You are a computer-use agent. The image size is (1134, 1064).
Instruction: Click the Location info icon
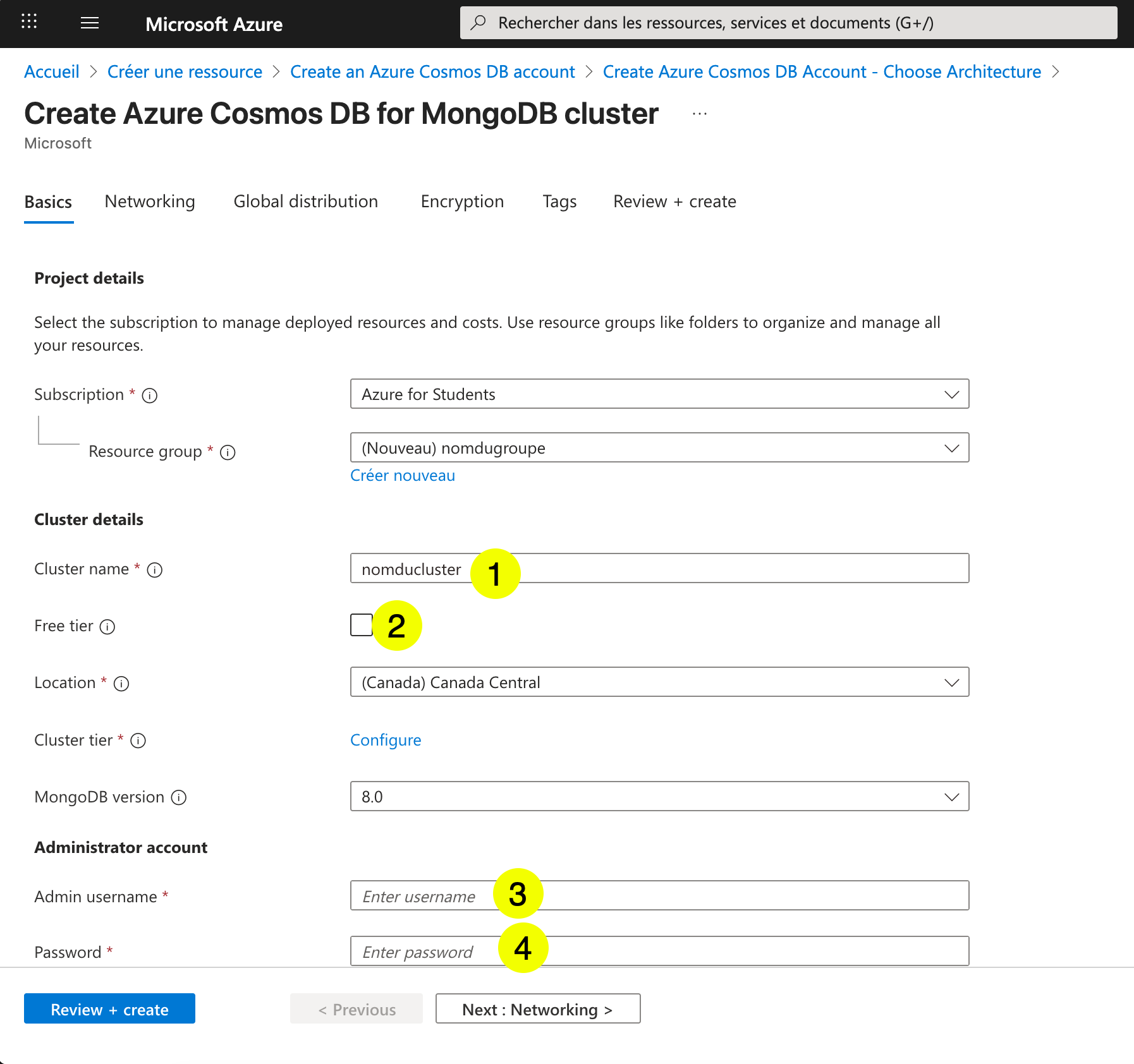tap(121, 684)
